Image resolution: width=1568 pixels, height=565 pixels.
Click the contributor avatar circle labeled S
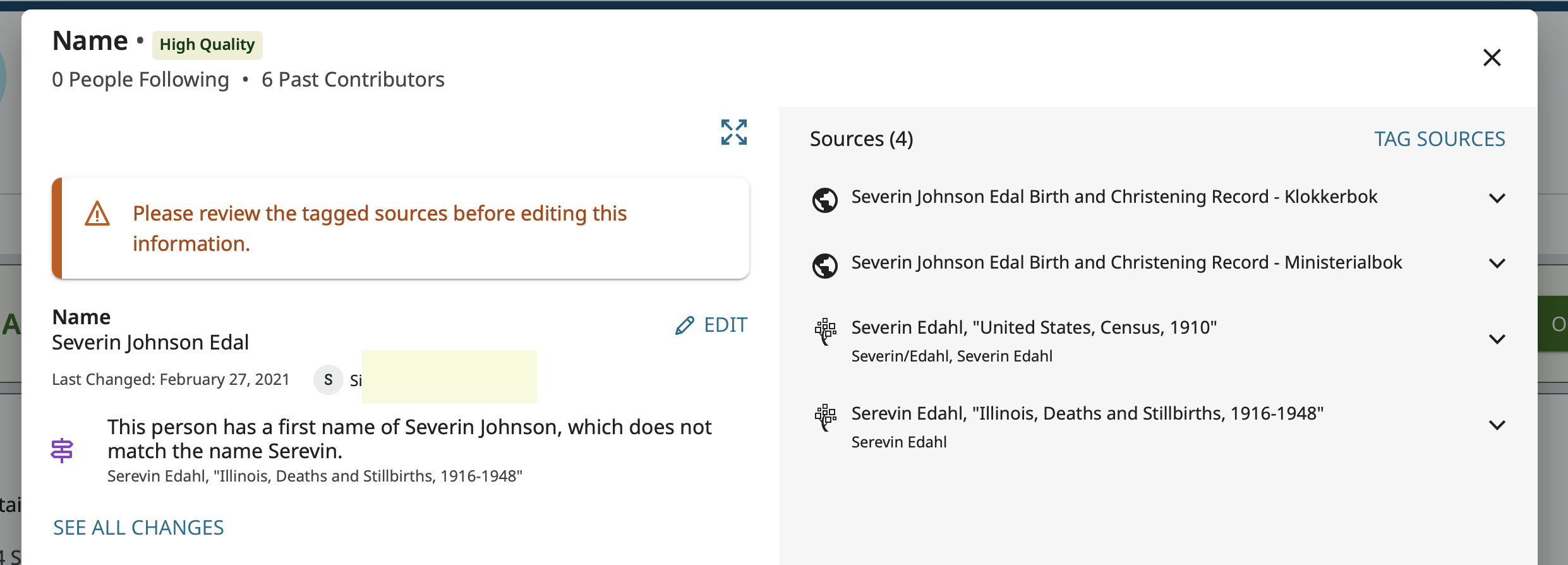(x=328, y=380)
